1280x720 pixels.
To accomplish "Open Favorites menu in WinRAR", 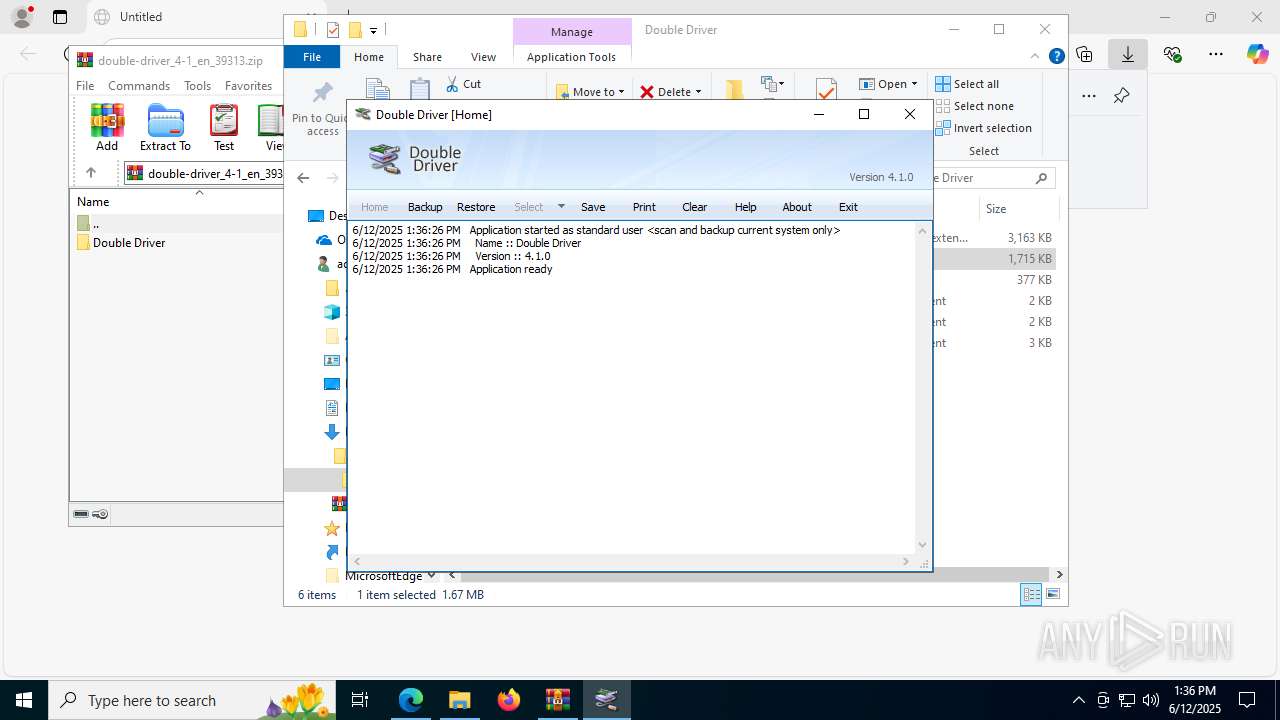I will pos(248,86).
